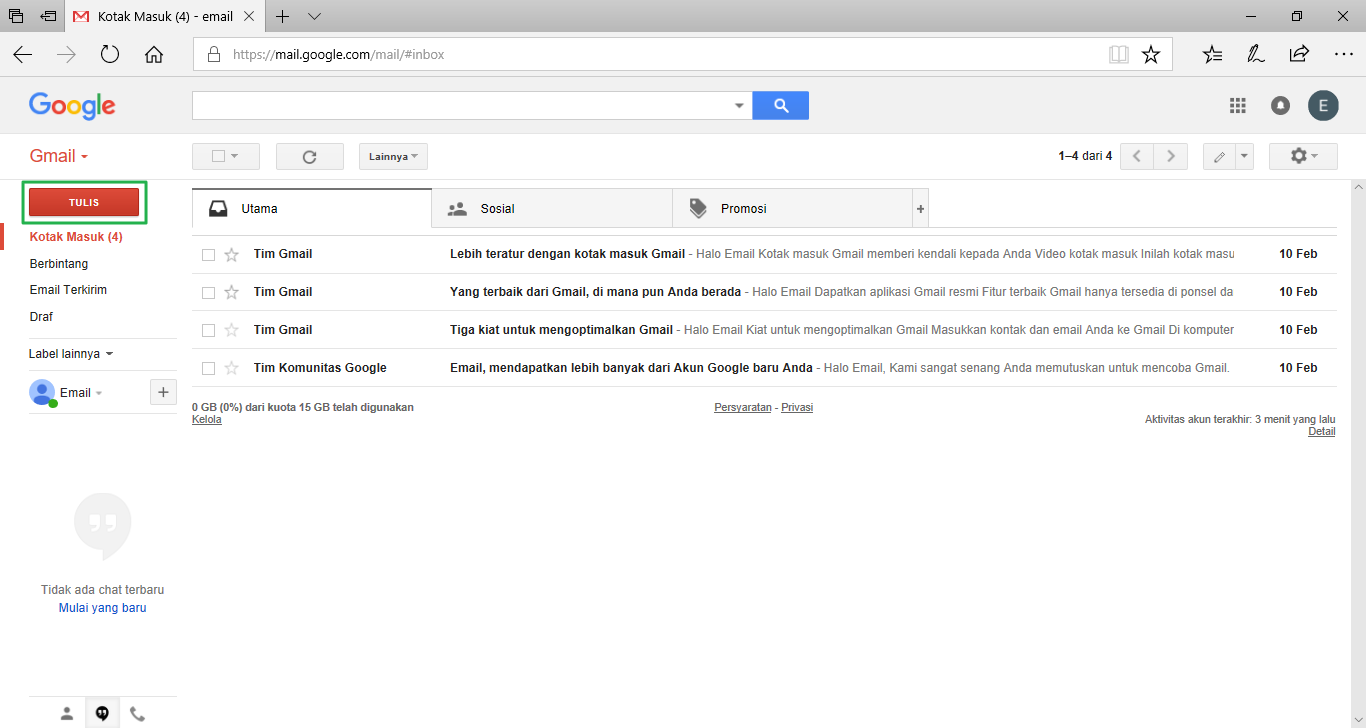The width and height of the screenshot is (1366, 728).
Task: Open search options dropdown arrow
Action: pyautogui.click(x=740, y=105)
